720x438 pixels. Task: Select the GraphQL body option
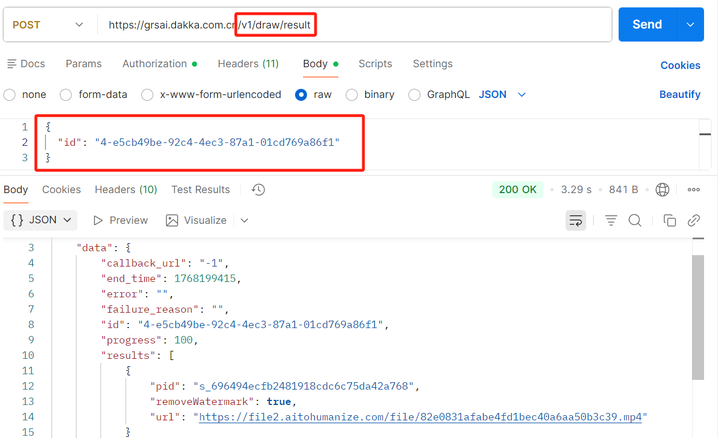point(414,95)
